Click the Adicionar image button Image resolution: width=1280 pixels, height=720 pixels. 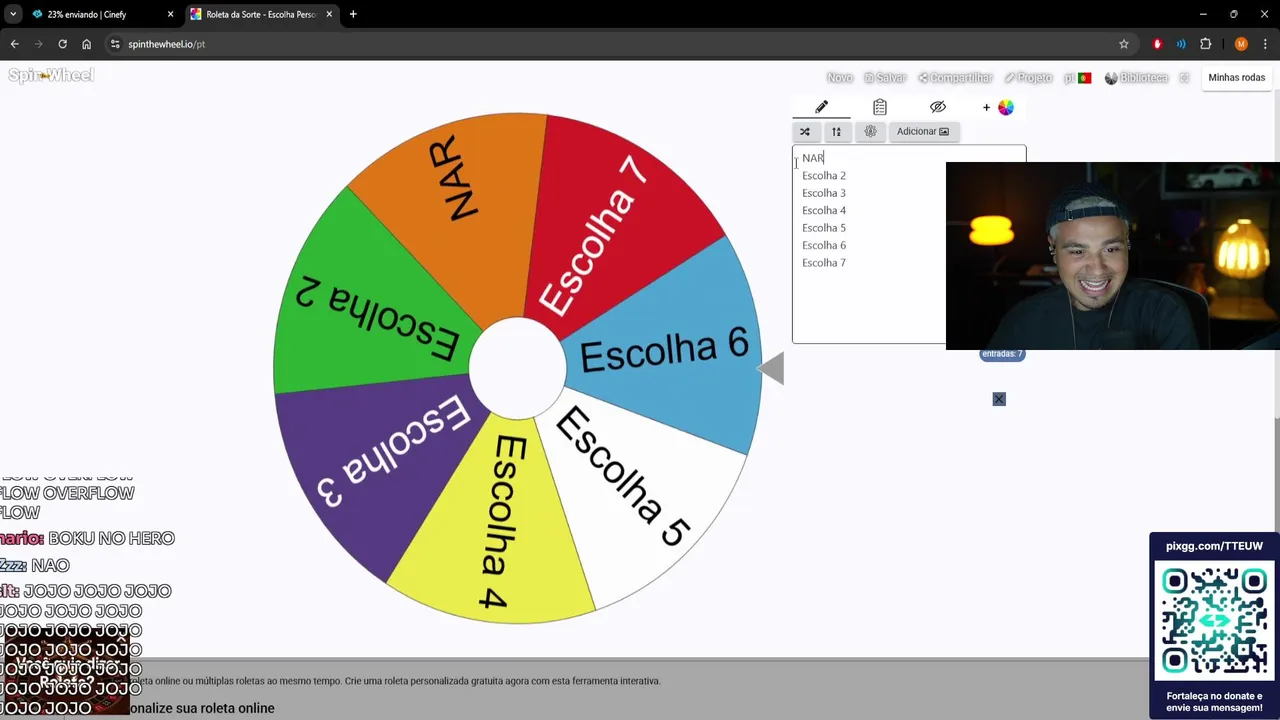tap(923, 131)
